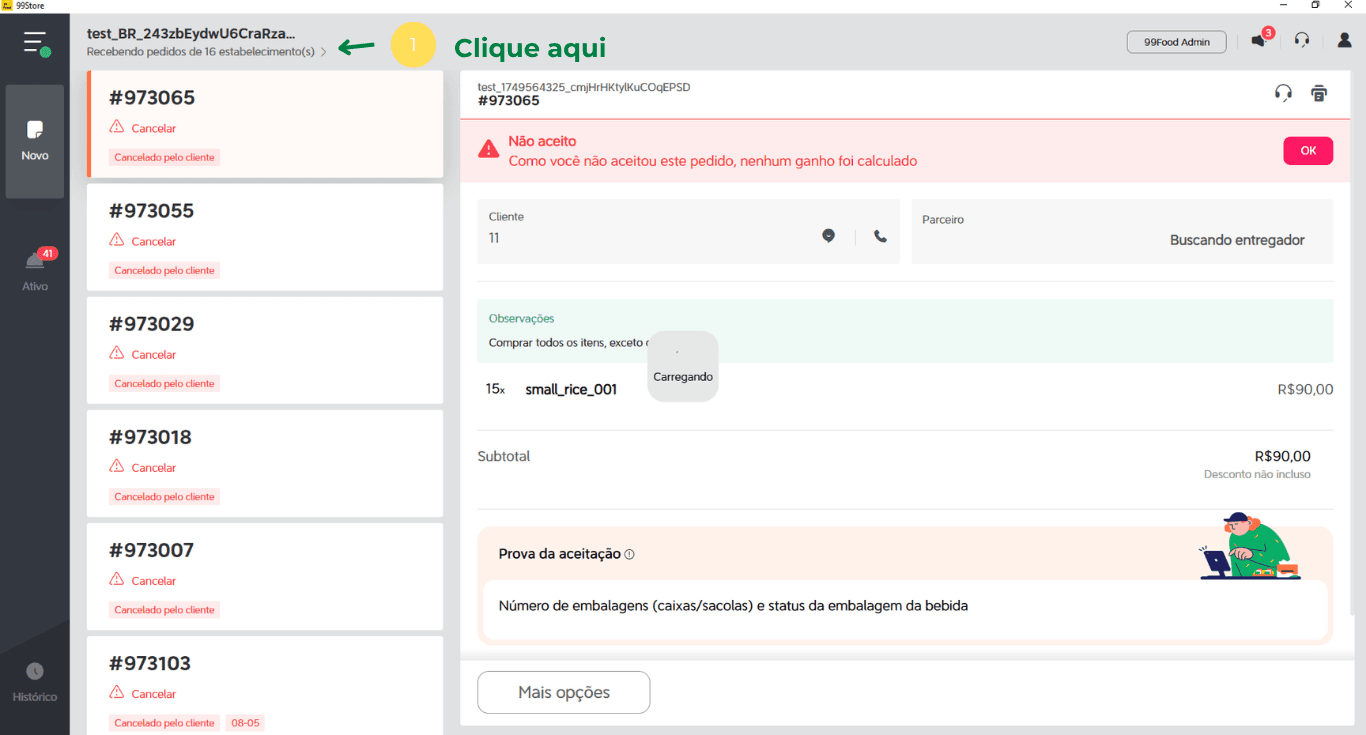
Task: Switch to the Ativo tab
Action: tap(35, 271)
